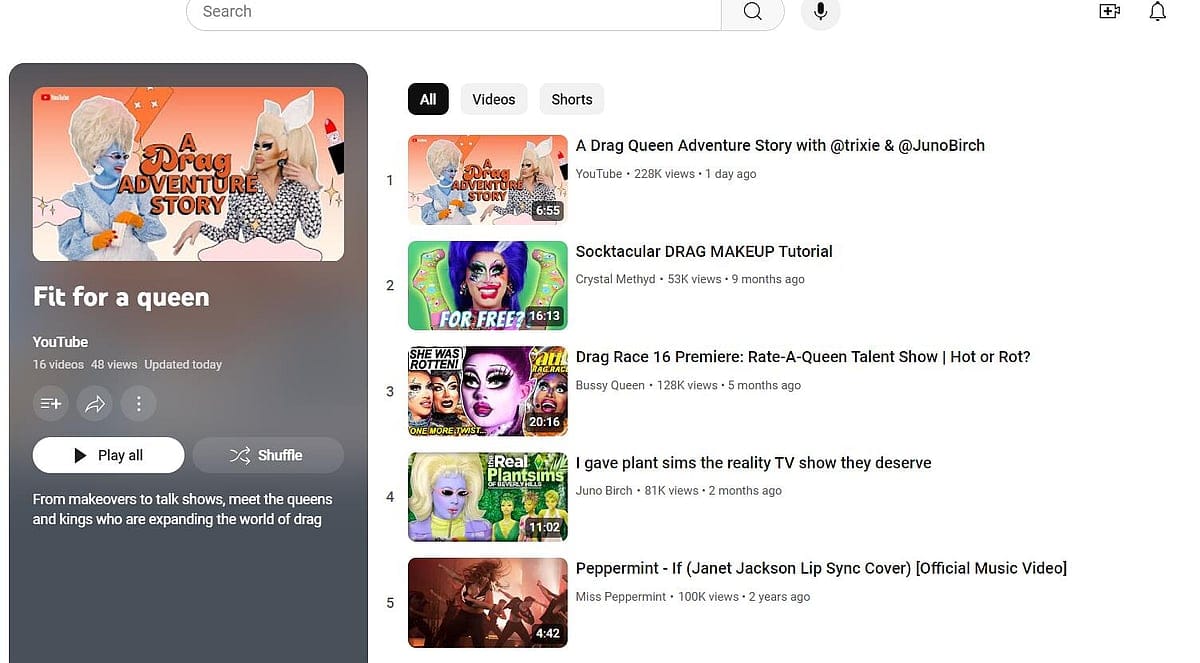Screen dimensions: 1200x663
Task: Open the YouTube channel under first video
Action: coord(599,174)
